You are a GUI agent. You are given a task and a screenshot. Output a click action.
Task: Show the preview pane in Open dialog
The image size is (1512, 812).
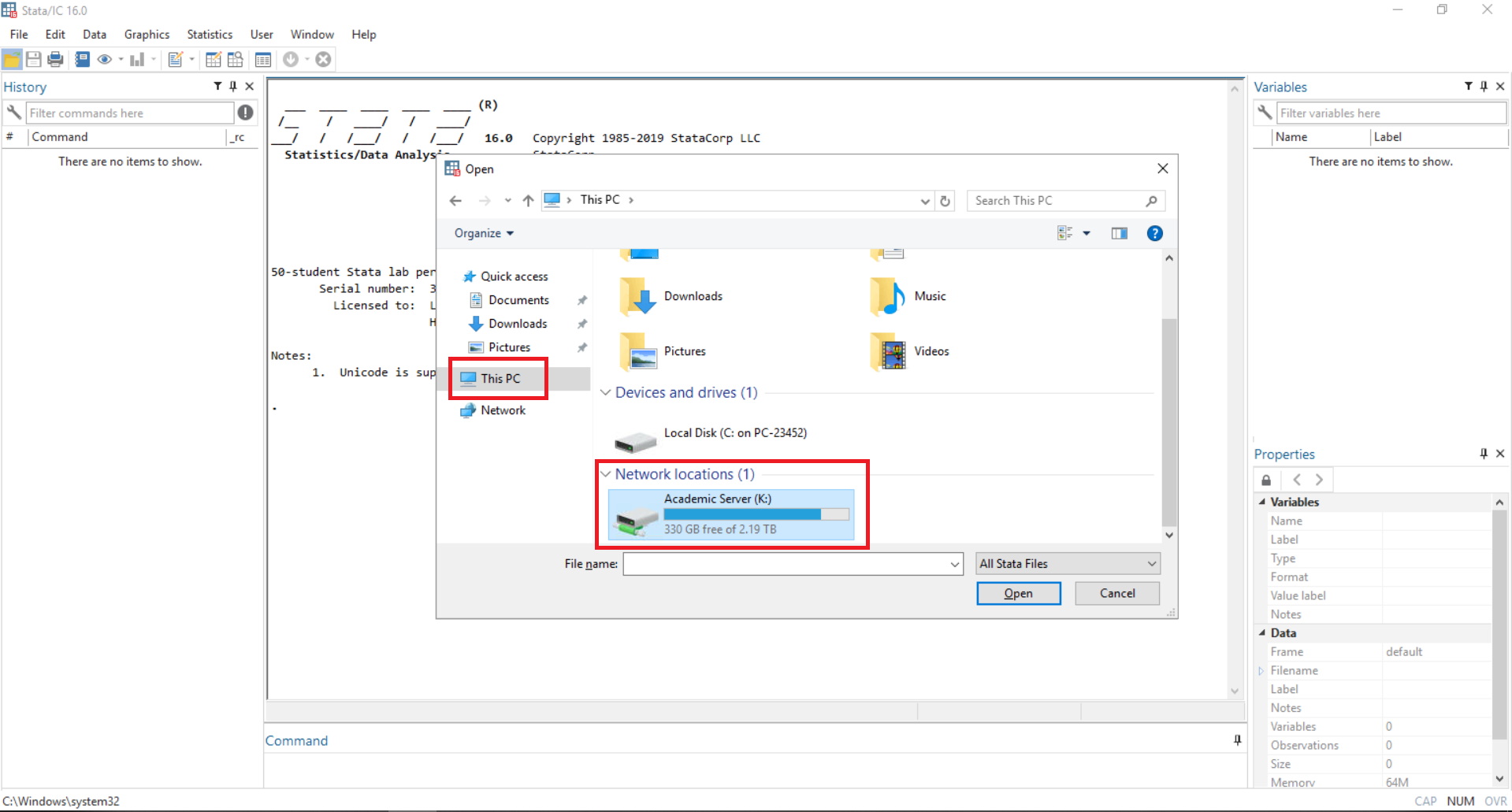pos(1119,233)
